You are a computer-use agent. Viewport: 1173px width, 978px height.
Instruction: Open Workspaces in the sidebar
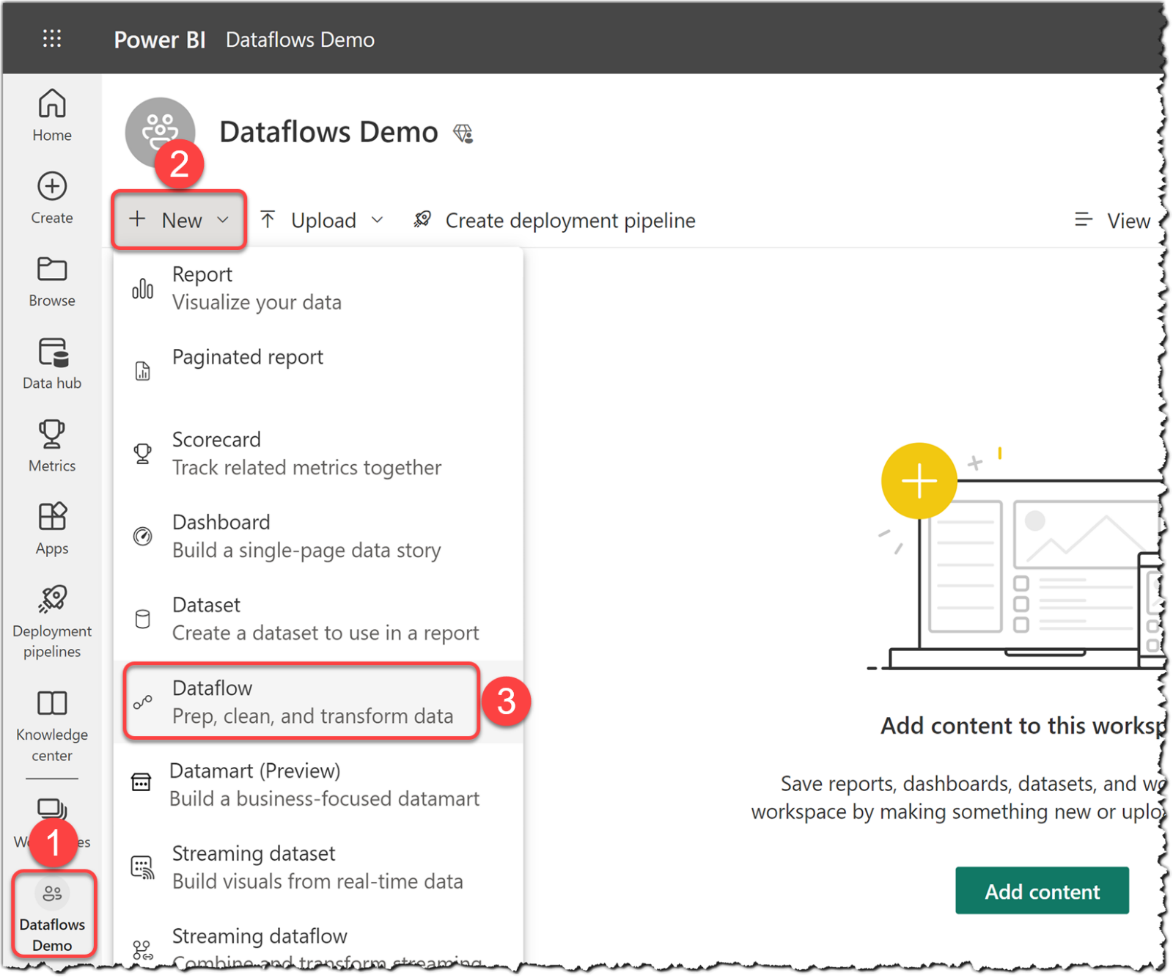tap(52, 822)
